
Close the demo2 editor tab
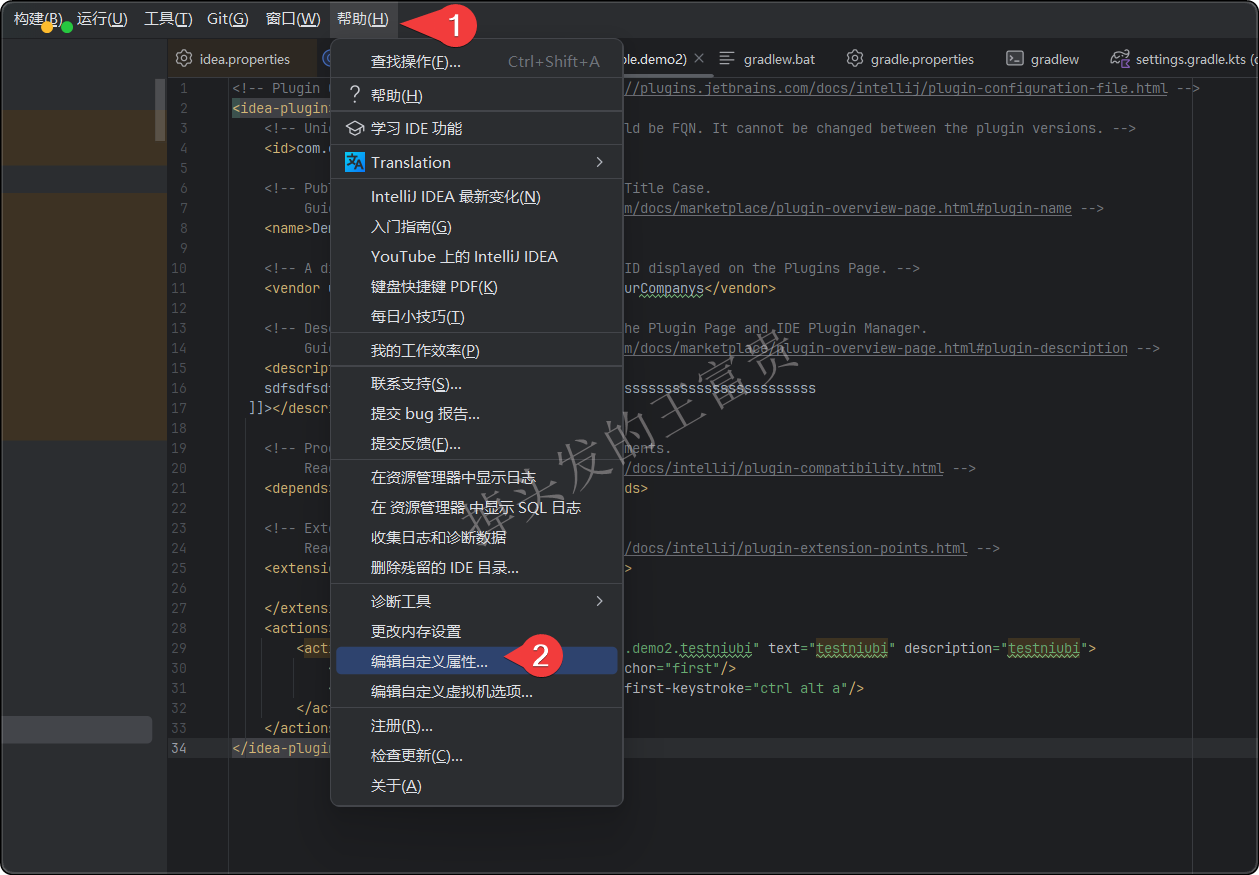pos(699,59)
